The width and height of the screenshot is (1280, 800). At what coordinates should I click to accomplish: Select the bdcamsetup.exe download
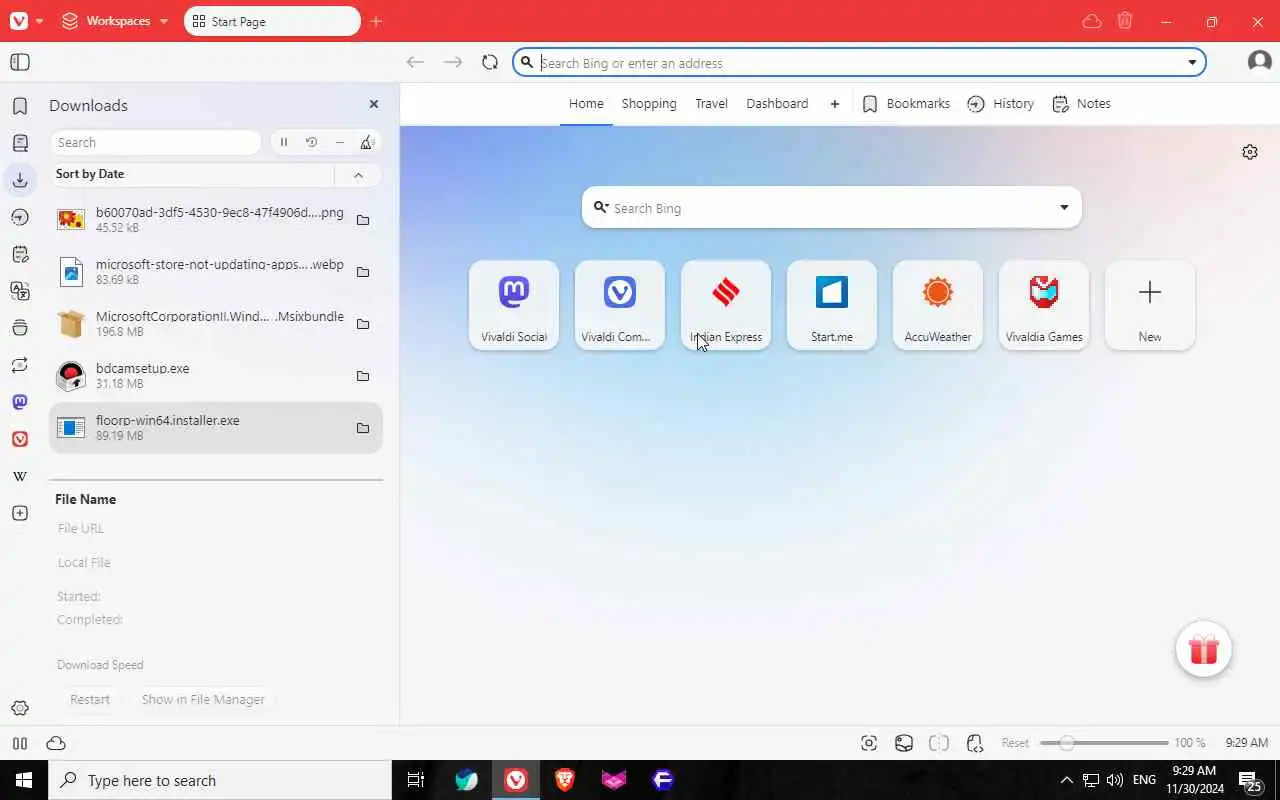[216, 376]
